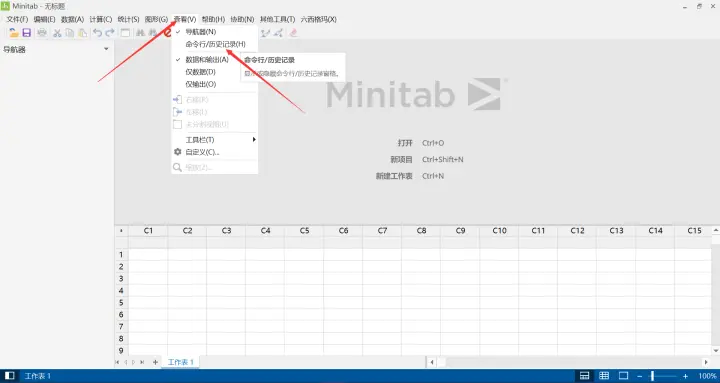720x383 pixels.
Task: Click the second-to-last blue graph toolbar icon
Action: [x=278, y=33]
